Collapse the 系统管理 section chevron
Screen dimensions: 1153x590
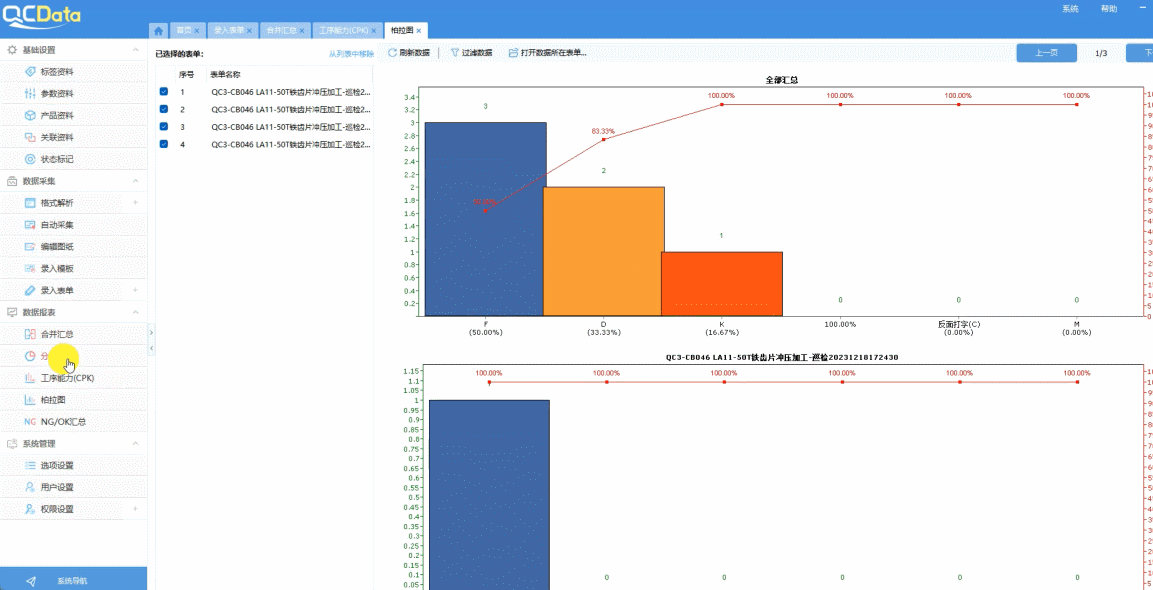pos(135,444)
